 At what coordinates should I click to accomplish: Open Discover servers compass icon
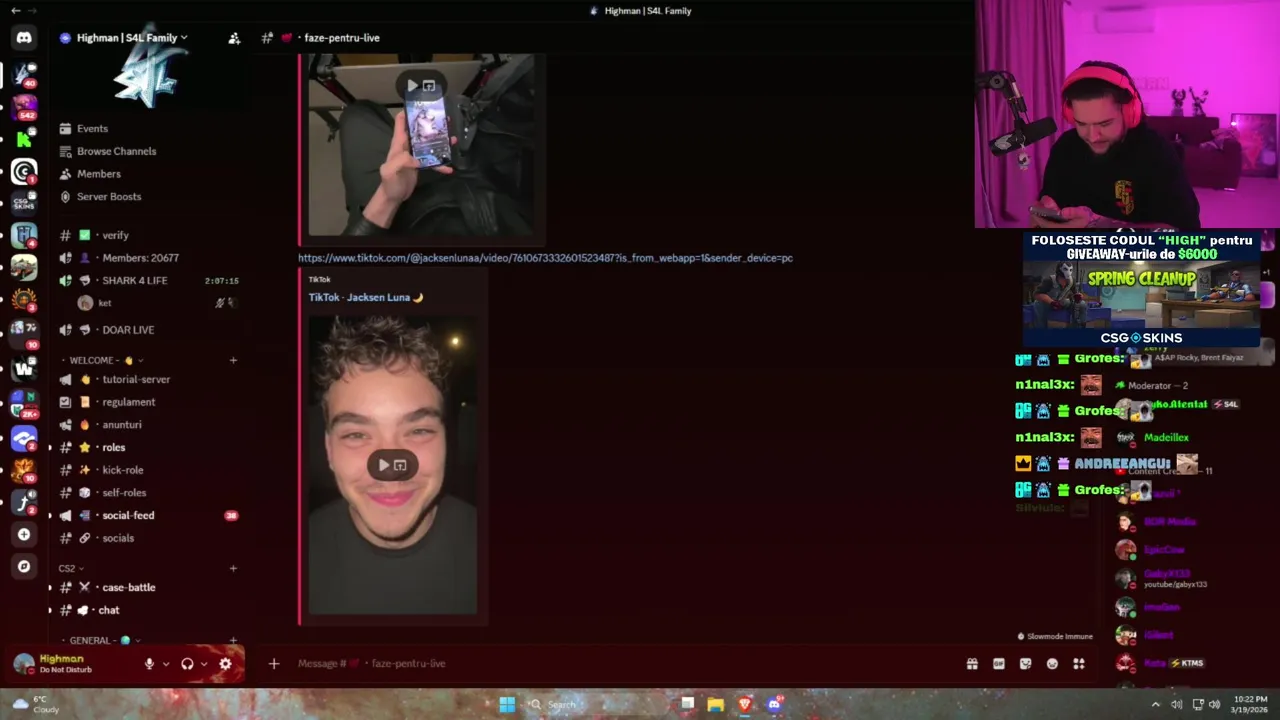[24, 566]
